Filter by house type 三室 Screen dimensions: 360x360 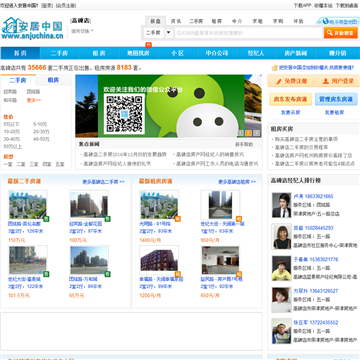[x=34, y=164]
